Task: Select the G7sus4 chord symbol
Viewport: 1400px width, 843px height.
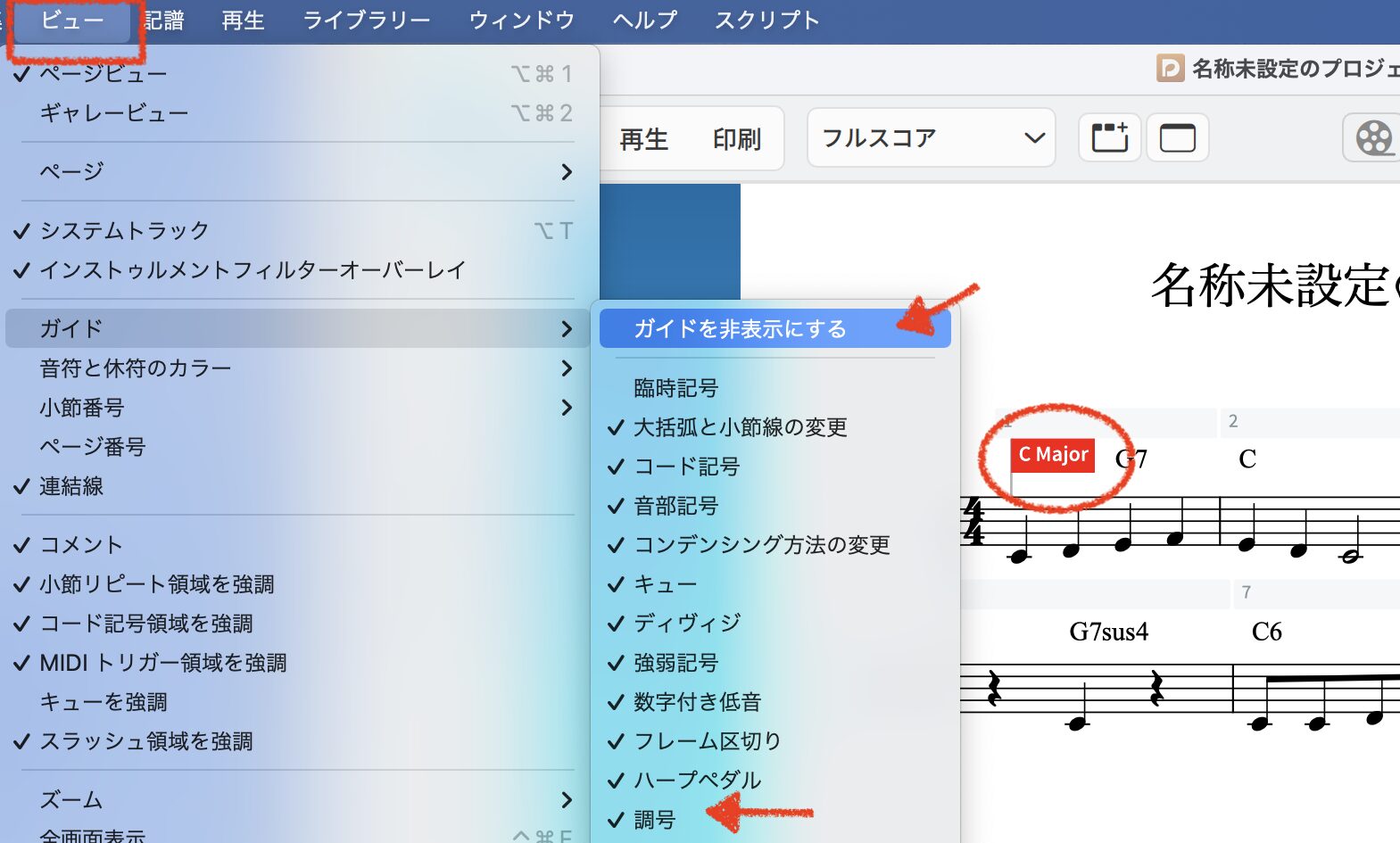Action: tap(1108, 632)
